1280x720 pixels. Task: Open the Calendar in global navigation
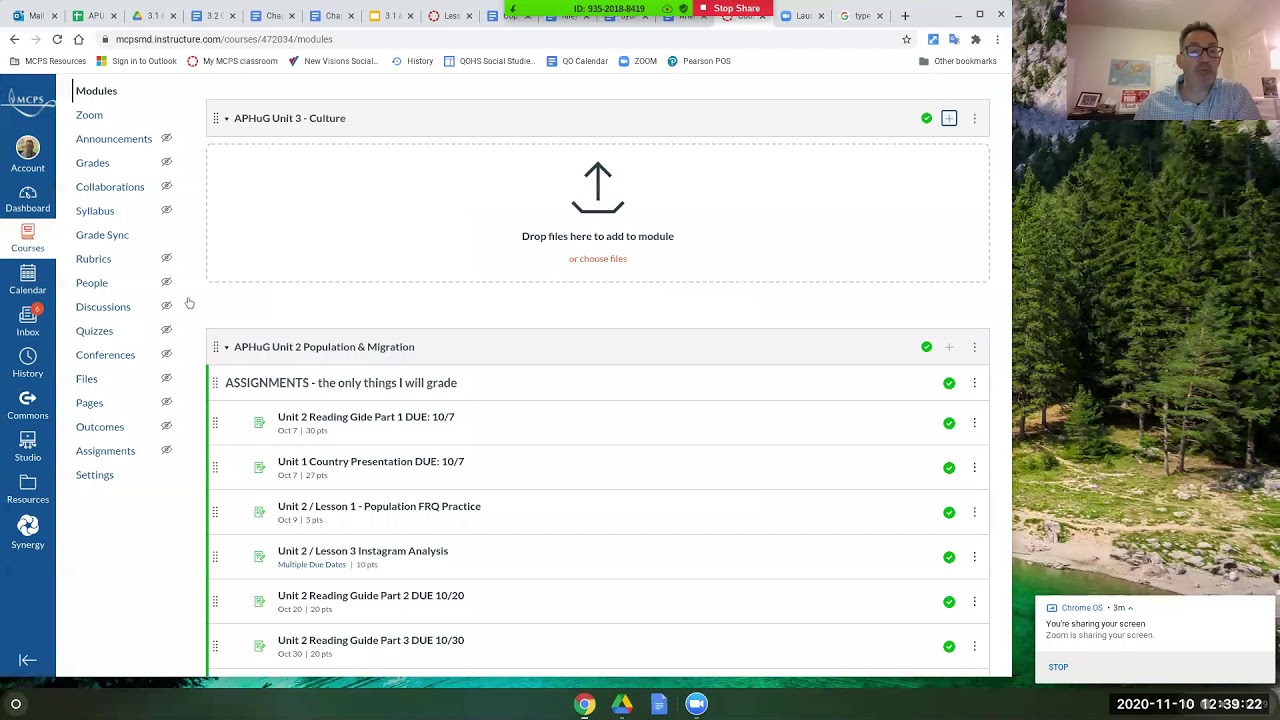(28, 280)
